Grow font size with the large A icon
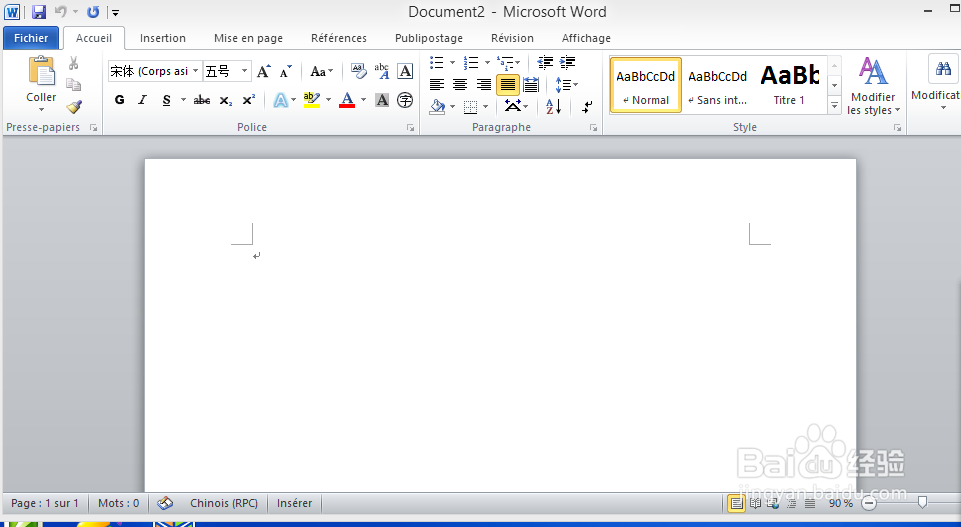 point(264,72)
